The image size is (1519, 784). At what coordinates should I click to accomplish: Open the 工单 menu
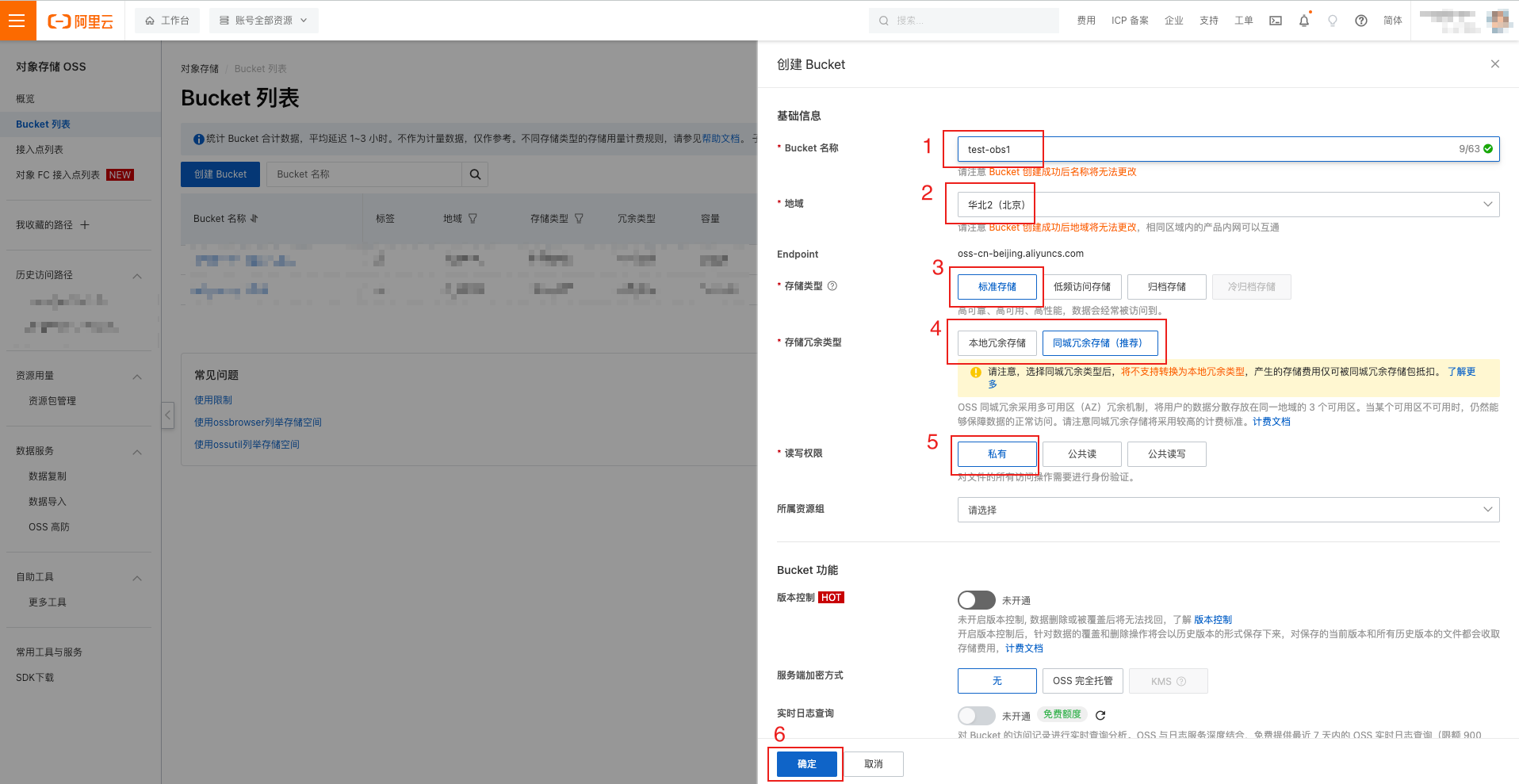pos(1244,21)
